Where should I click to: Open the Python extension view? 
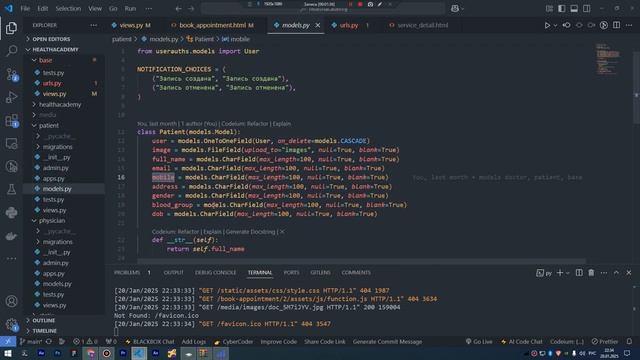11,212
